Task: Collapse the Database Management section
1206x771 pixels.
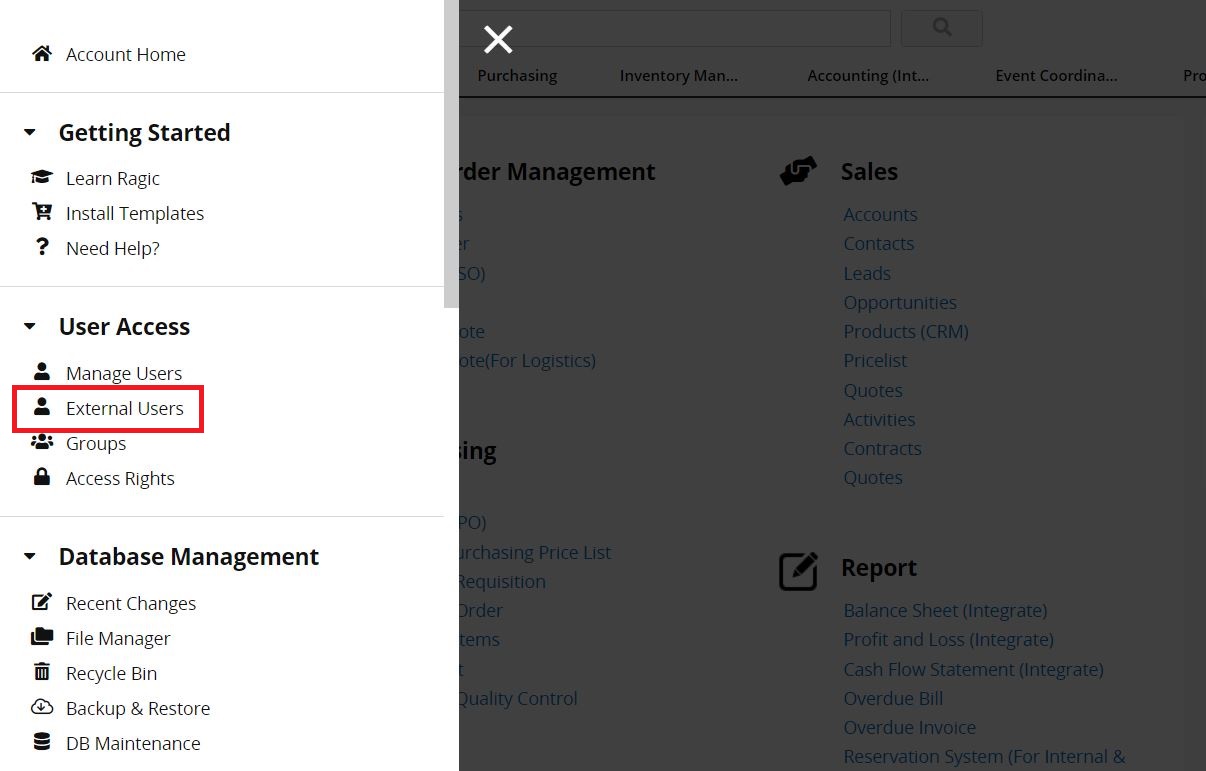Action: coord(29,556)
